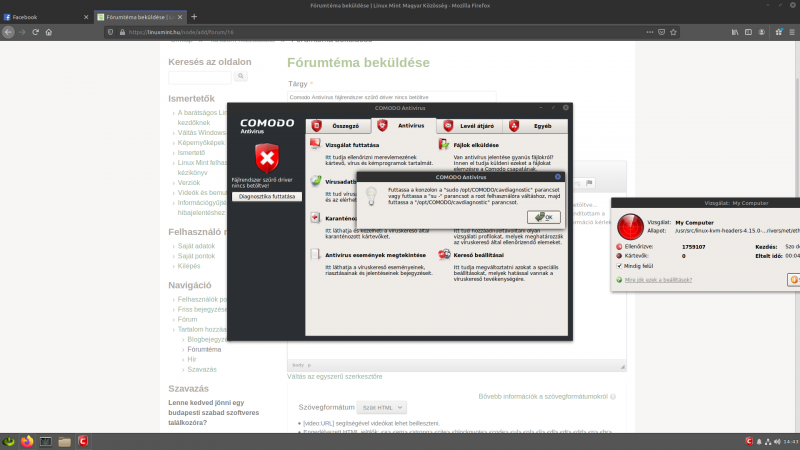The width and height of the screenshot is (800, 450).
Task: Click the editor resize handle corner
Action: (622, 366)
